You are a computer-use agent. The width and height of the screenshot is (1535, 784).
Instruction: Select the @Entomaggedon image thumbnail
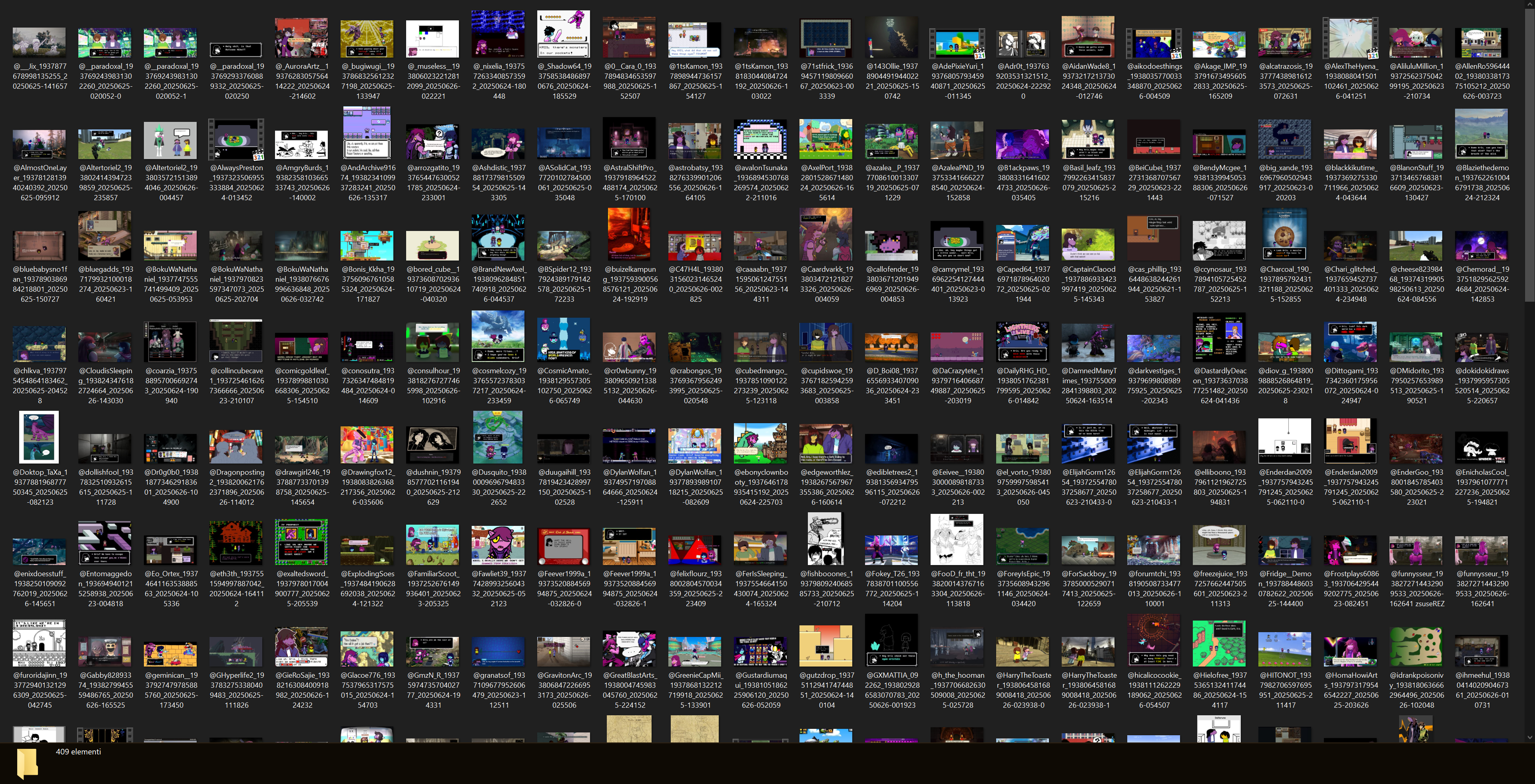tap(105, 543)
